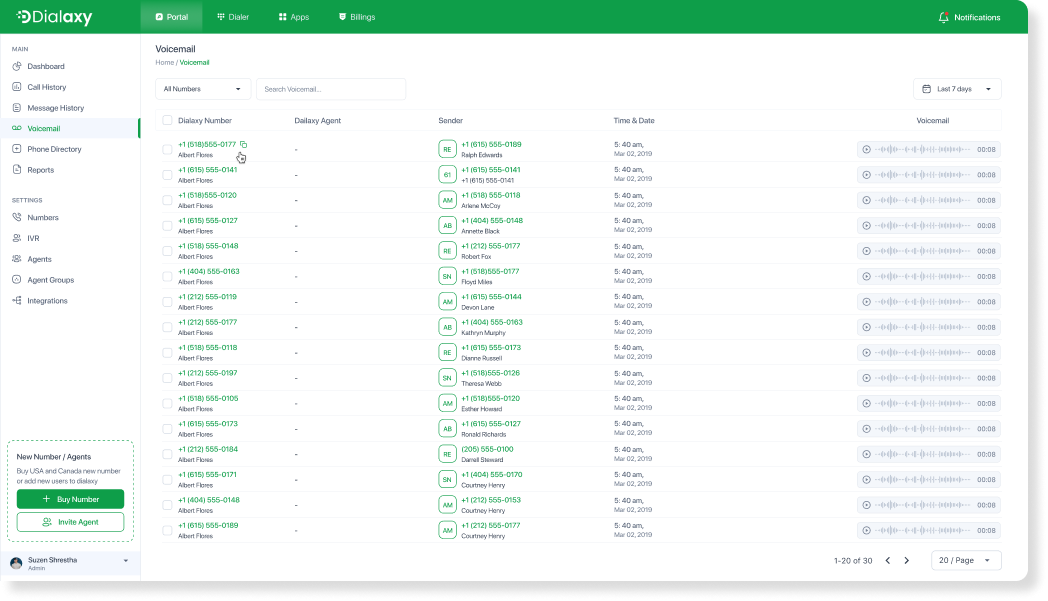Open the All Numbers filter dropdown
Image resolution: width=1048 pixels, height=601 pixels.
click(202, 88)
